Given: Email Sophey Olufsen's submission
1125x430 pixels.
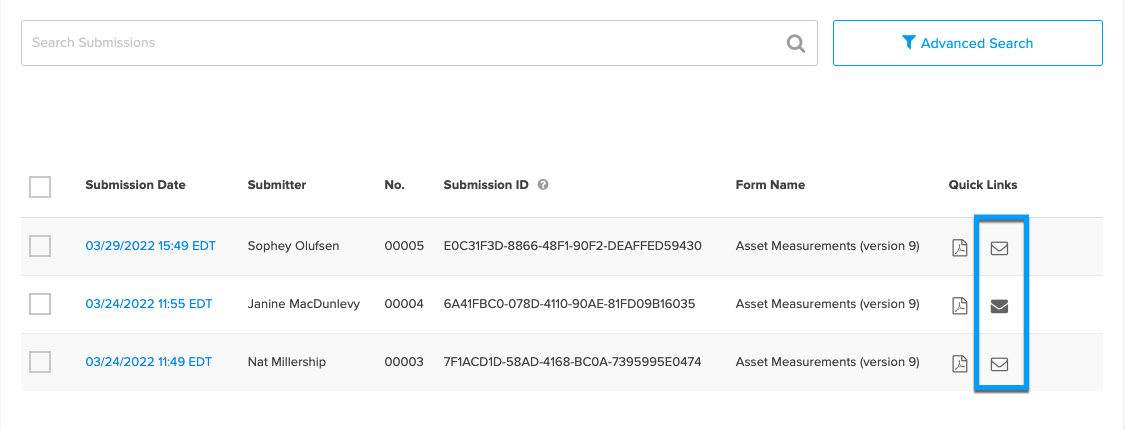Looking at the screenshot, I should 999,248.
